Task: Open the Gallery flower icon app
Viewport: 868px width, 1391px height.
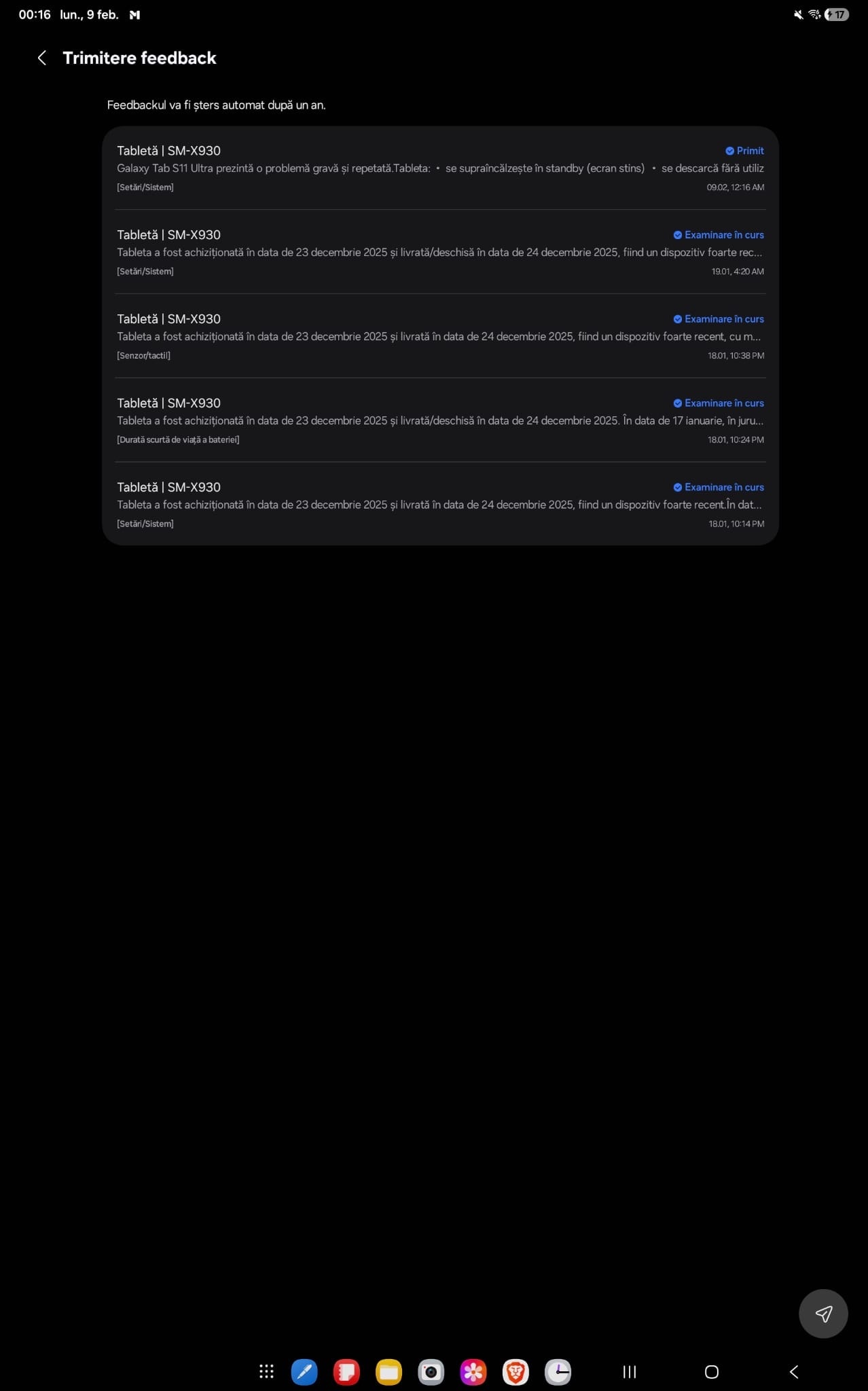Action: [x=473, y=1372]
